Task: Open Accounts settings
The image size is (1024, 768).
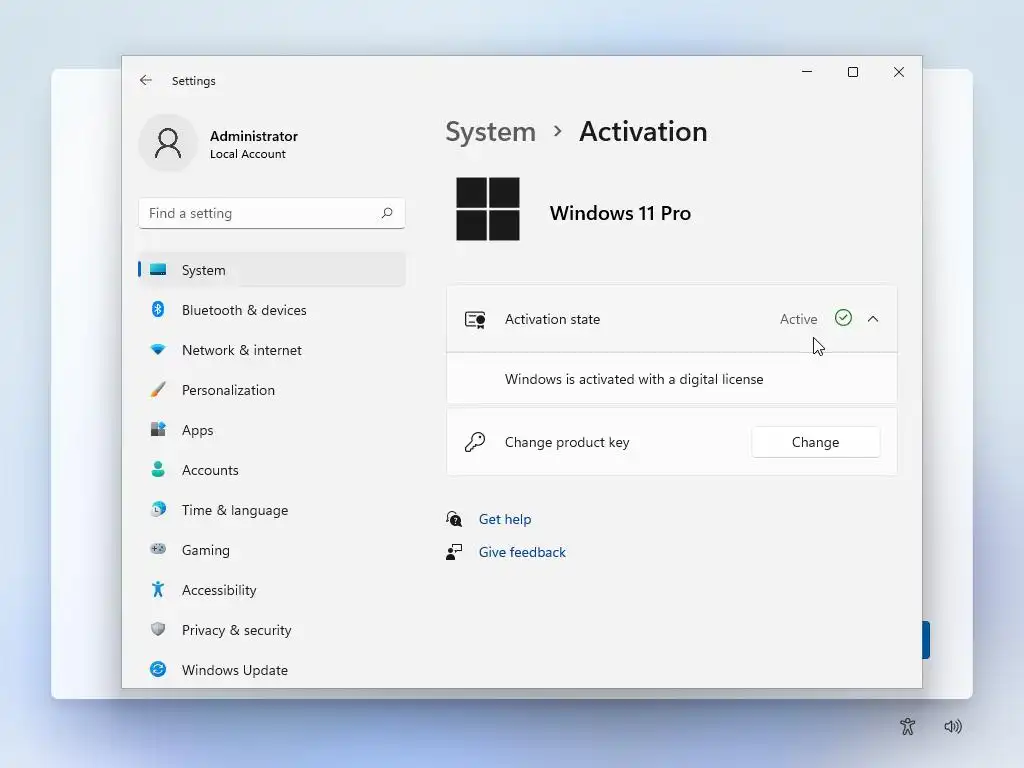Action: [272, 470]
